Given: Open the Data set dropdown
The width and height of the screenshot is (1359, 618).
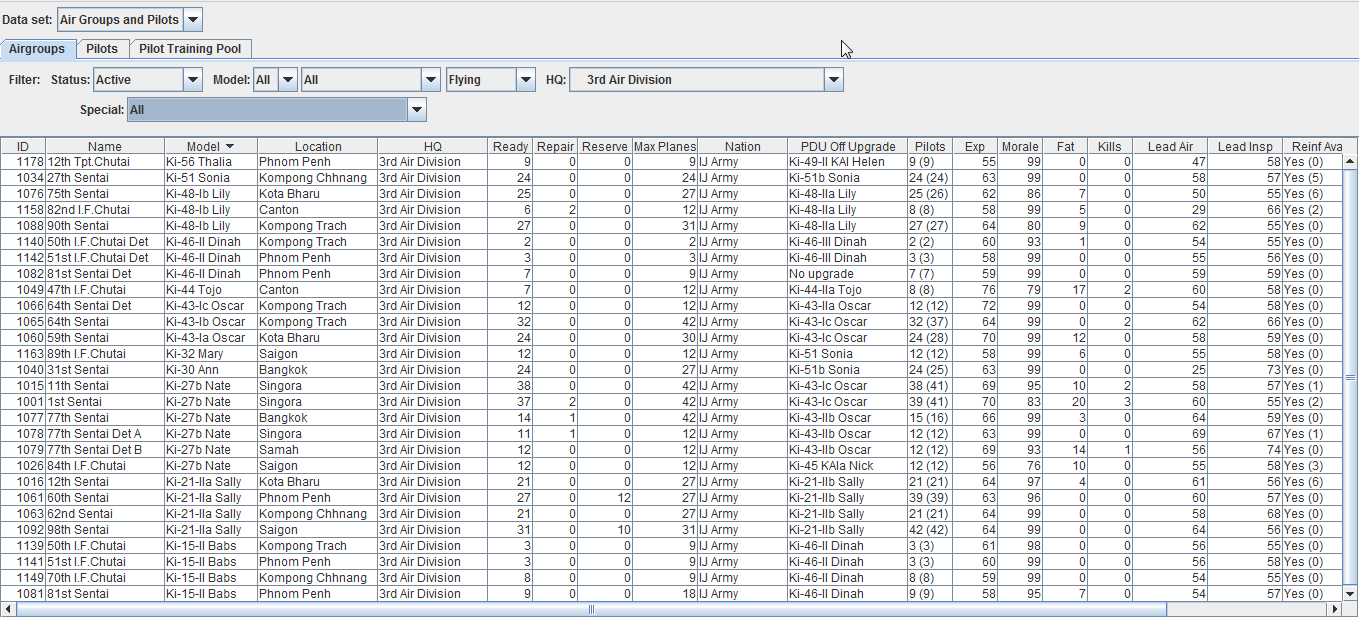Looking at the screenshot, I should pos(191,18).
